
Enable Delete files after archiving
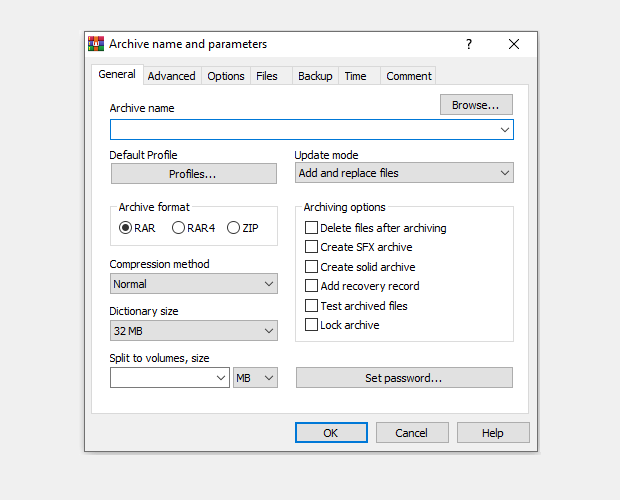(311, 228)
